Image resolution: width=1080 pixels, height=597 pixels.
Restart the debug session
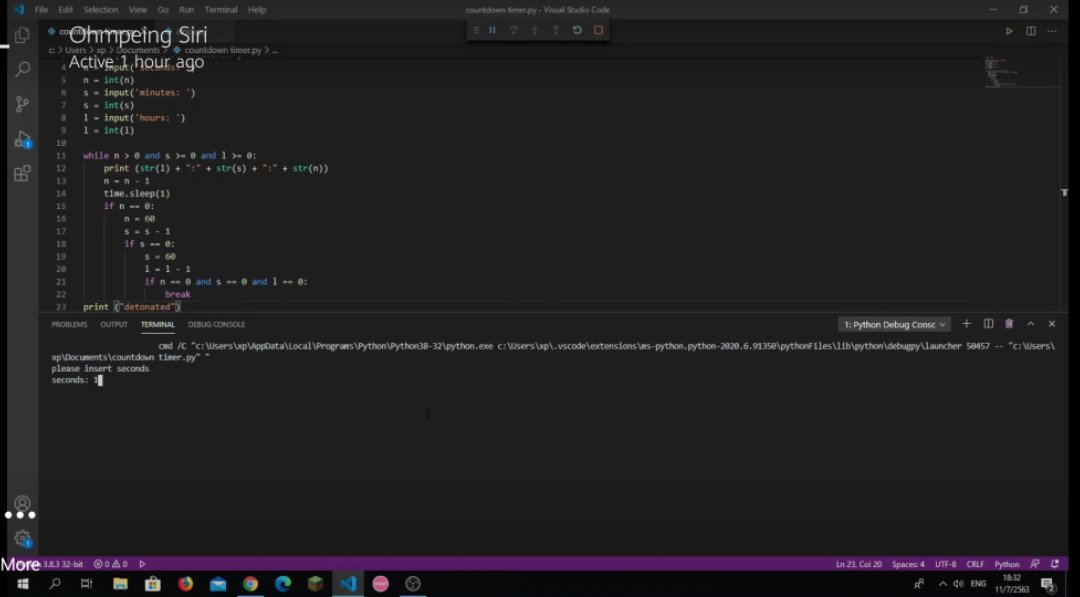[x=577, y=30]
